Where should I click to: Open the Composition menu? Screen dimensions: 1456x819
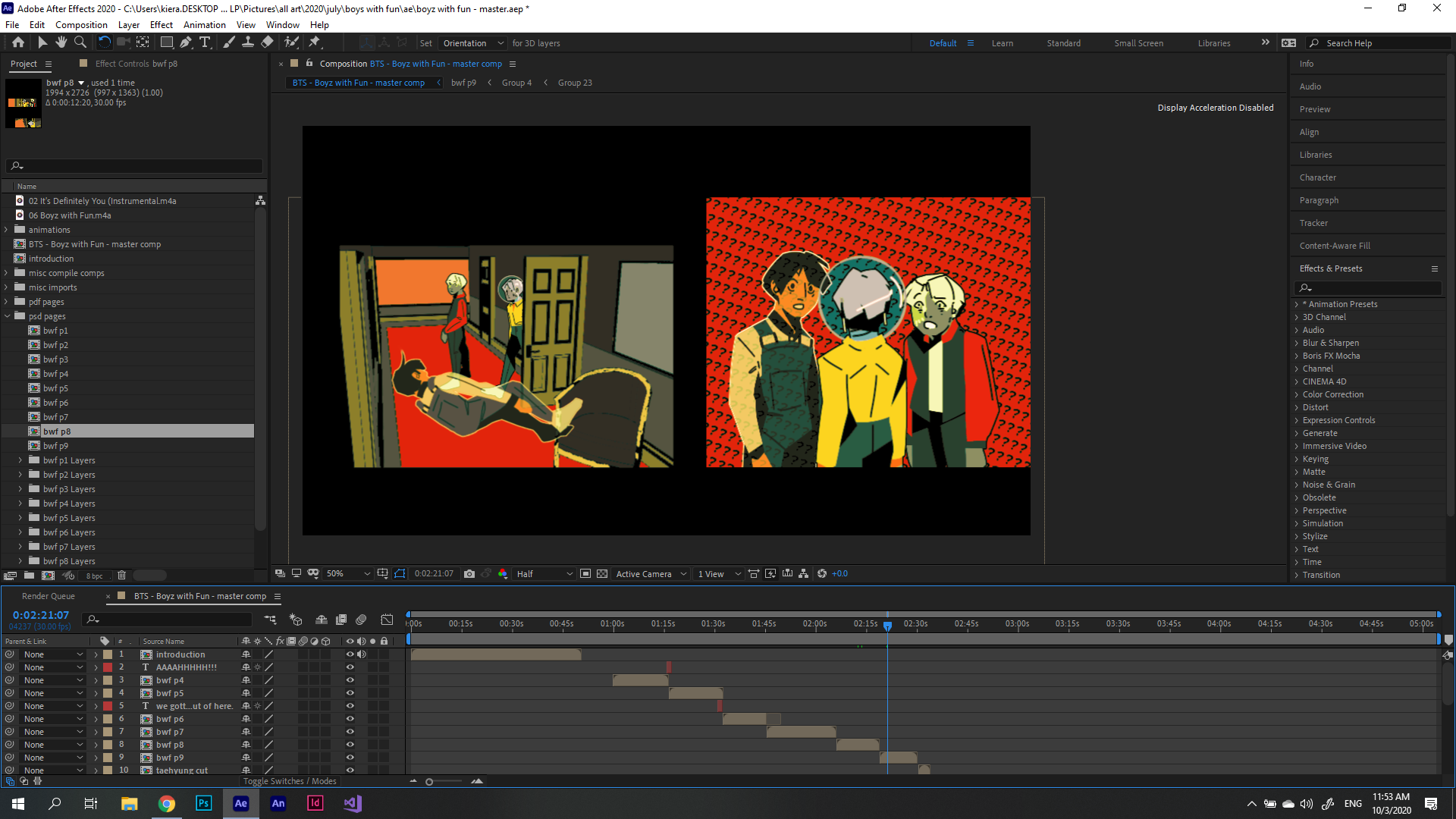81,25
